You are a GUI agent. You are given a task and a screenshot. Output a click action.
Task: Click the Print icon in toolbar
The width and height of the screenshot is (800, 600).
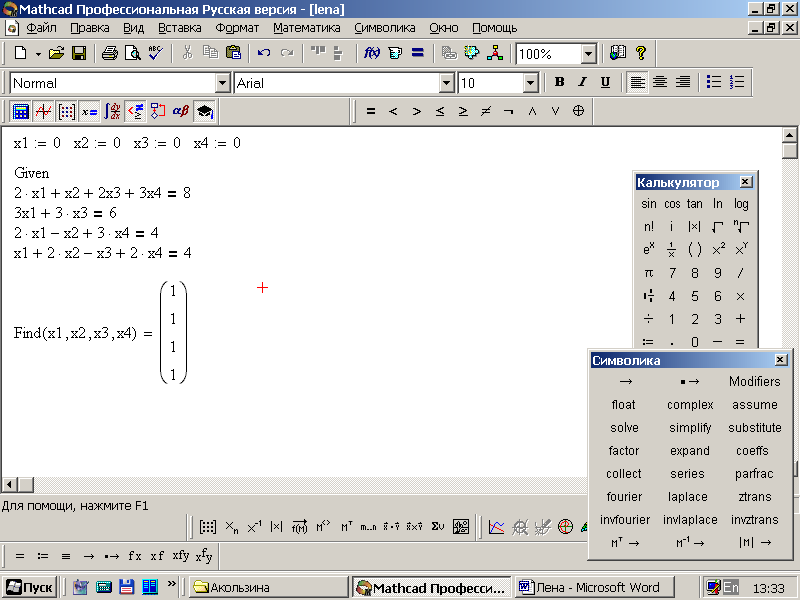click(x=110, y=53)
